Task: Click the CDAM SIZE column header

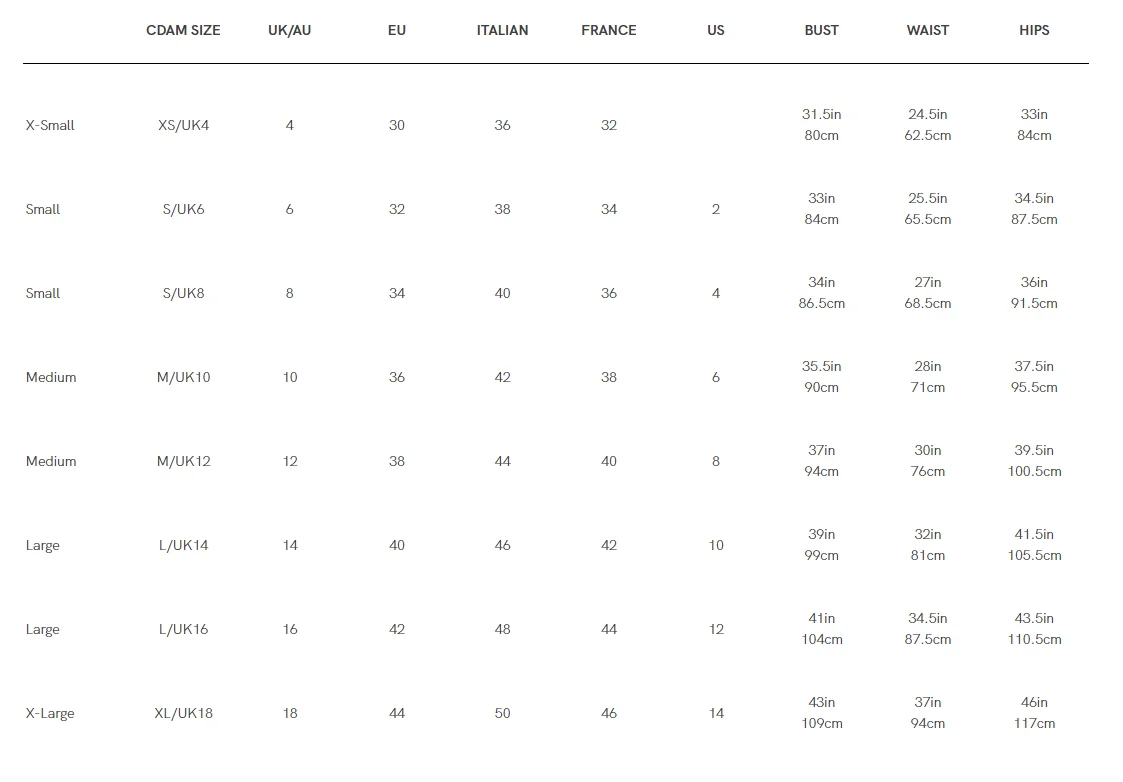Action: click(183, 30)
